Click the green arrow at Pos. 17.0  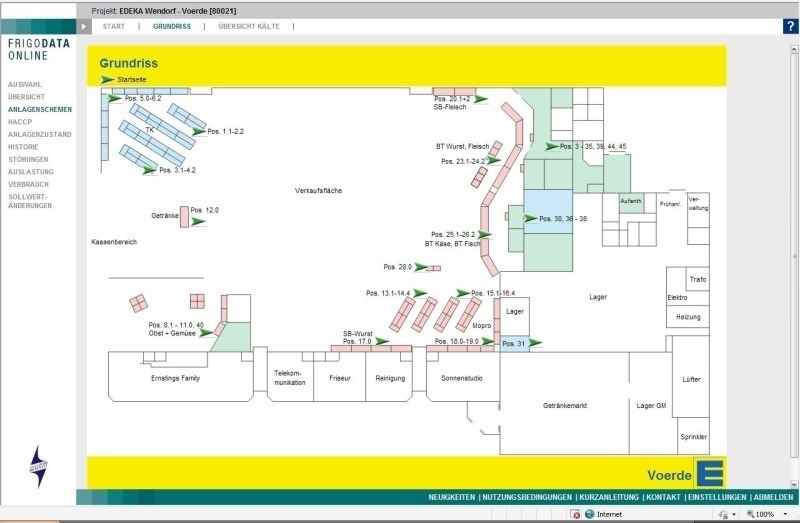pos(382,341)
